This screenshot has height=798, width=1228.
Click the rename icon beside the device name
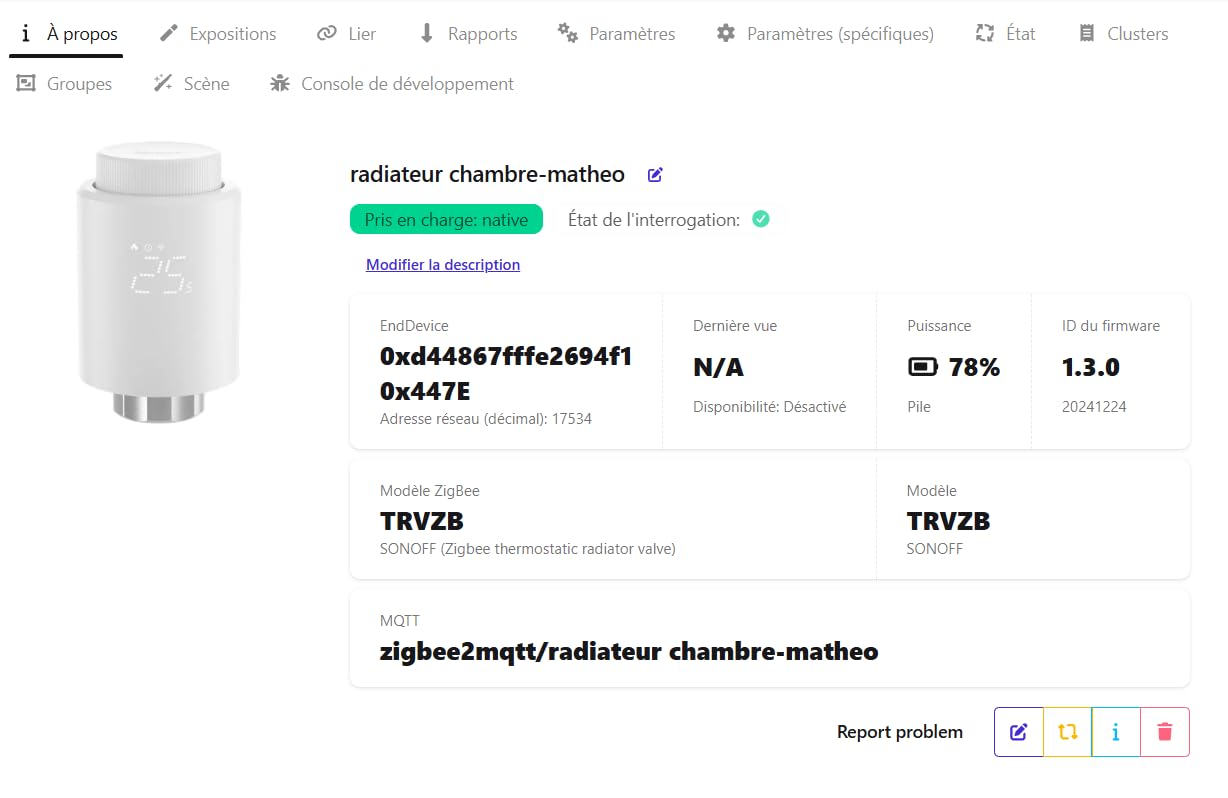655,175
